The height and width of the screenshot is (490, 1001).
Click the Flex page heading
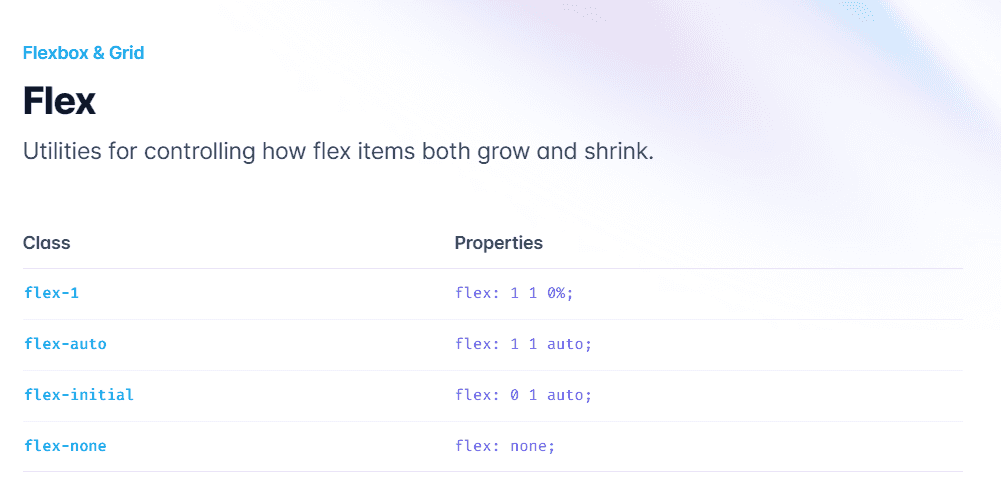[x=59, y=101]
